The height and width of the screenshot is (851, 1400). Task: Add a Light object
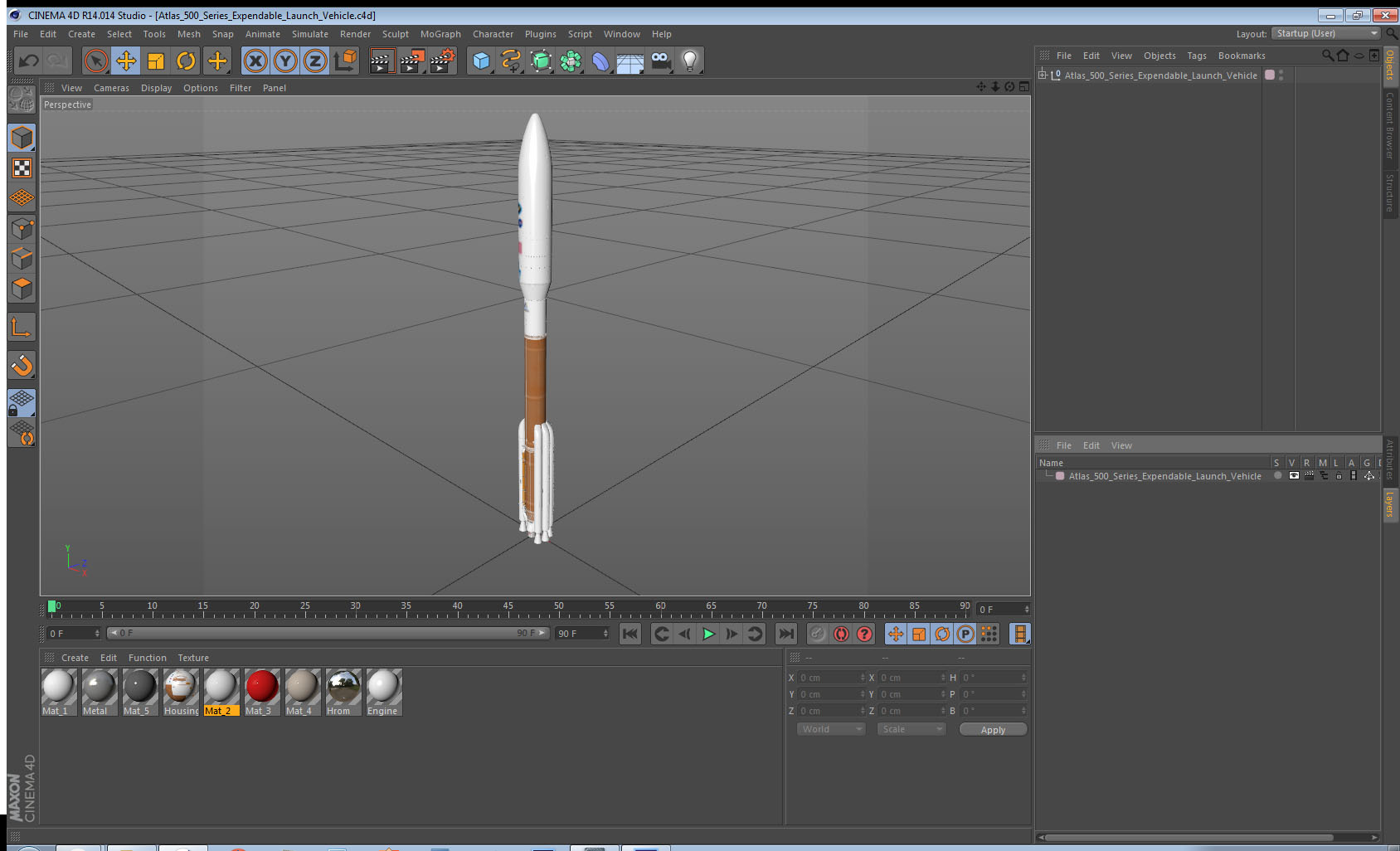690,61
